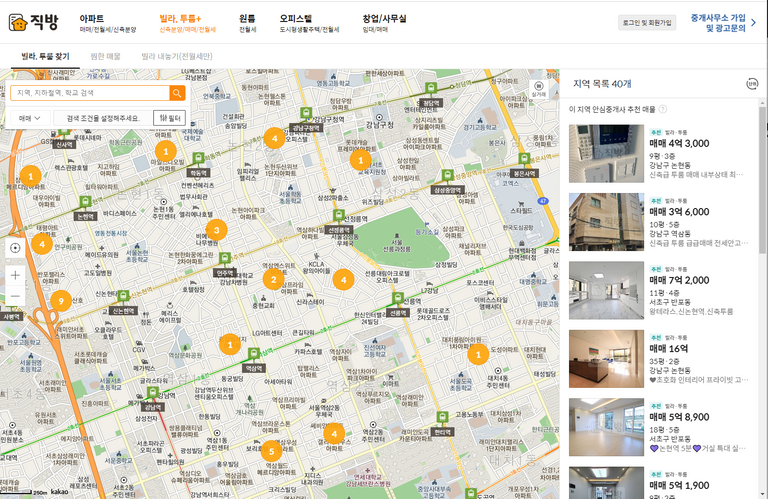Click 강남역 subway station icon
768x499 pixels.
tap(153, 393)
